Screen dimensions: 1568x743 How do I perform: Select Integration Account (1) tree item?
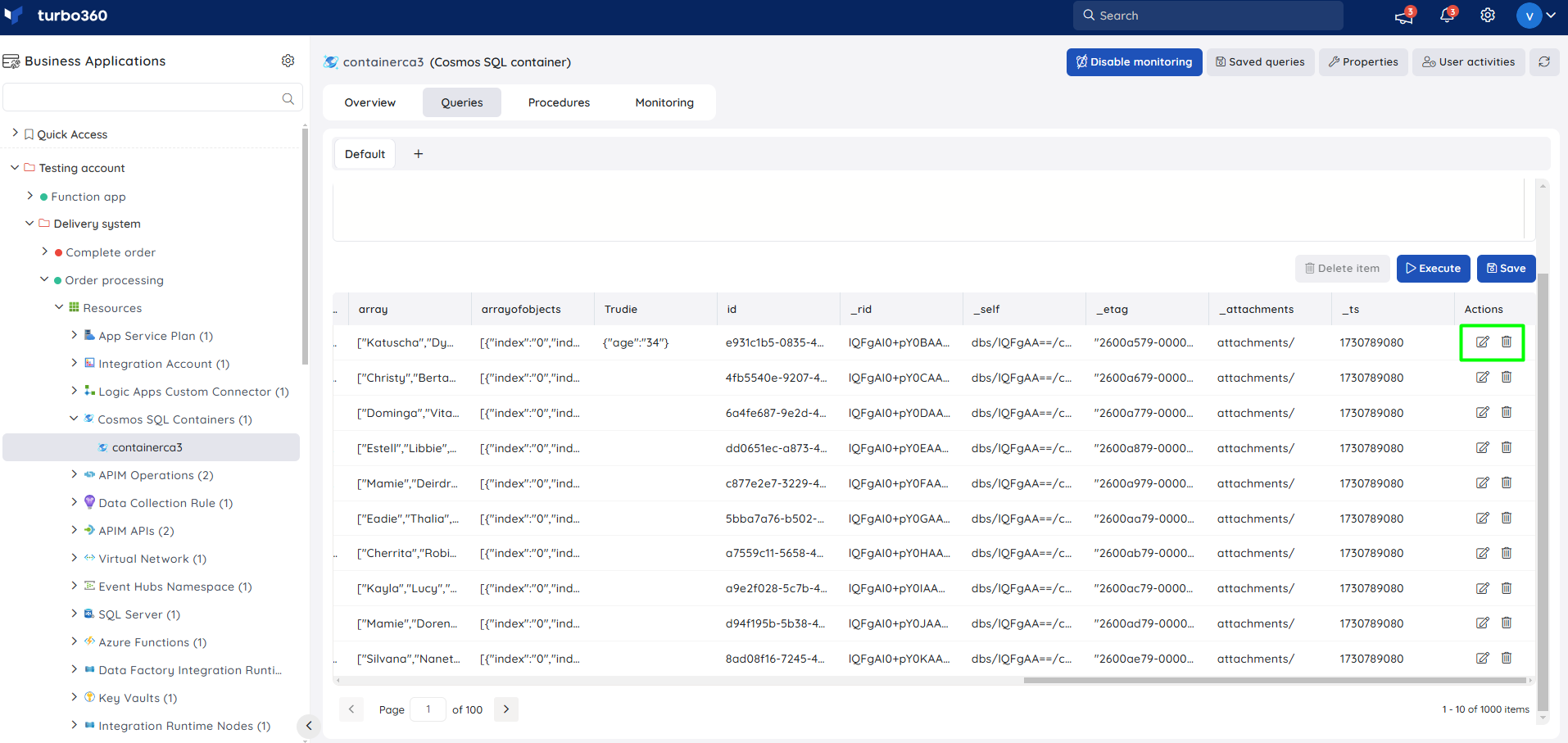[164, 364]
